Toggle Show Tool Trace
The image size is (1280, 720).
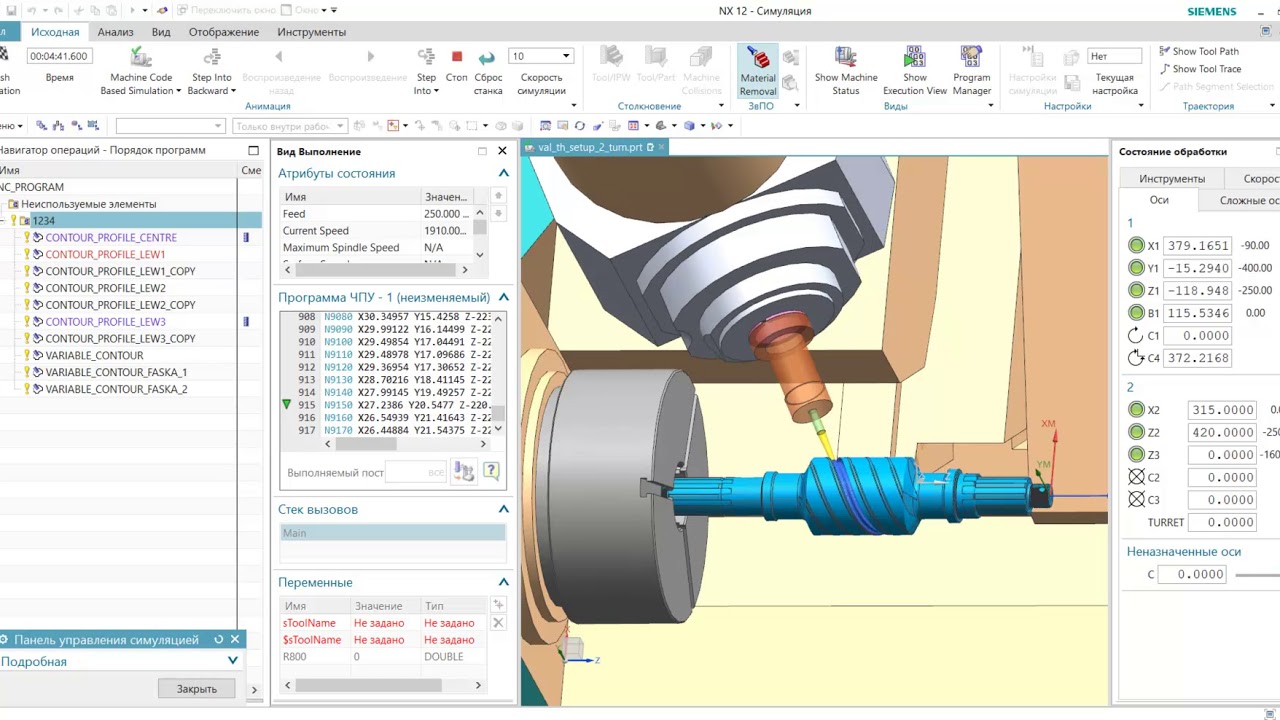(x=1200, y=69)
